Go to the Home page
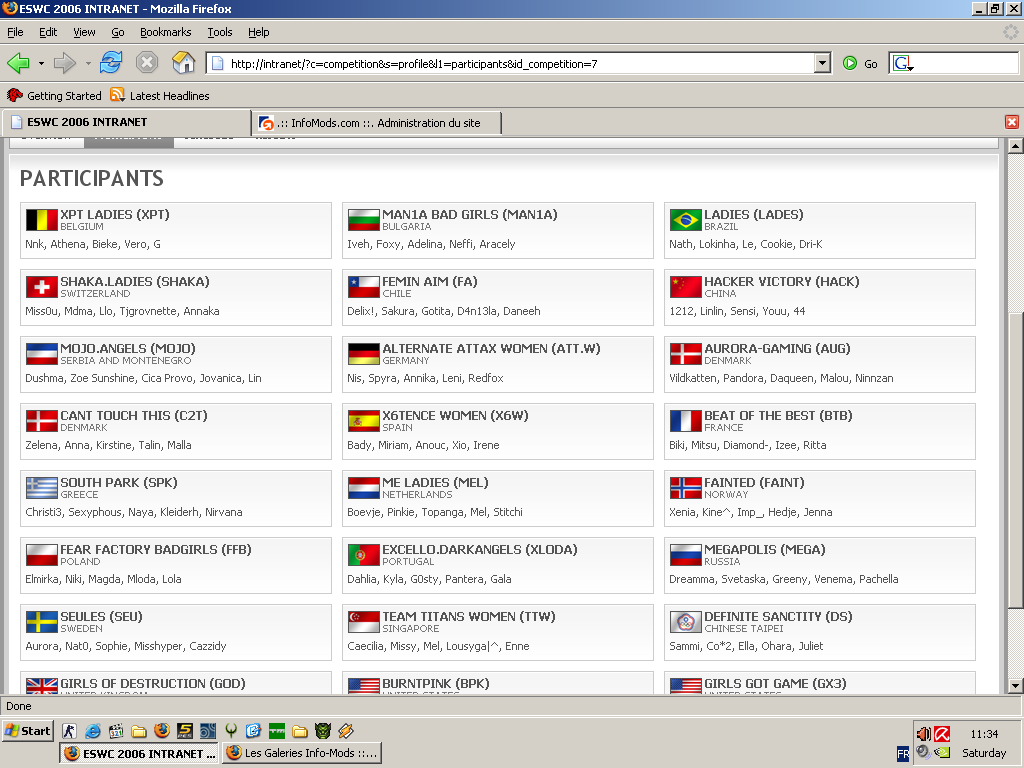Image resolution: width=1024 pixels, height=768 pixels. [x=184, y=63]
